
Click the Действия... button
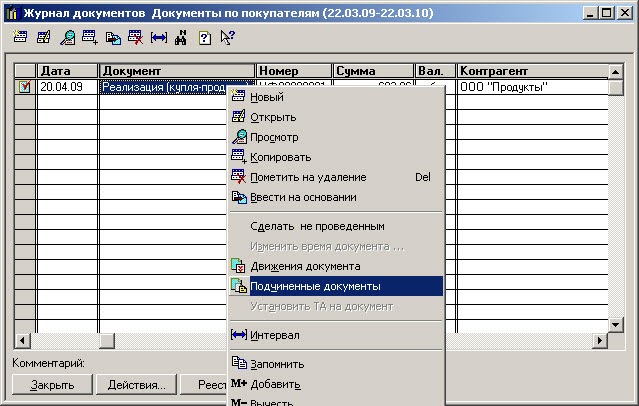(137, 385)
